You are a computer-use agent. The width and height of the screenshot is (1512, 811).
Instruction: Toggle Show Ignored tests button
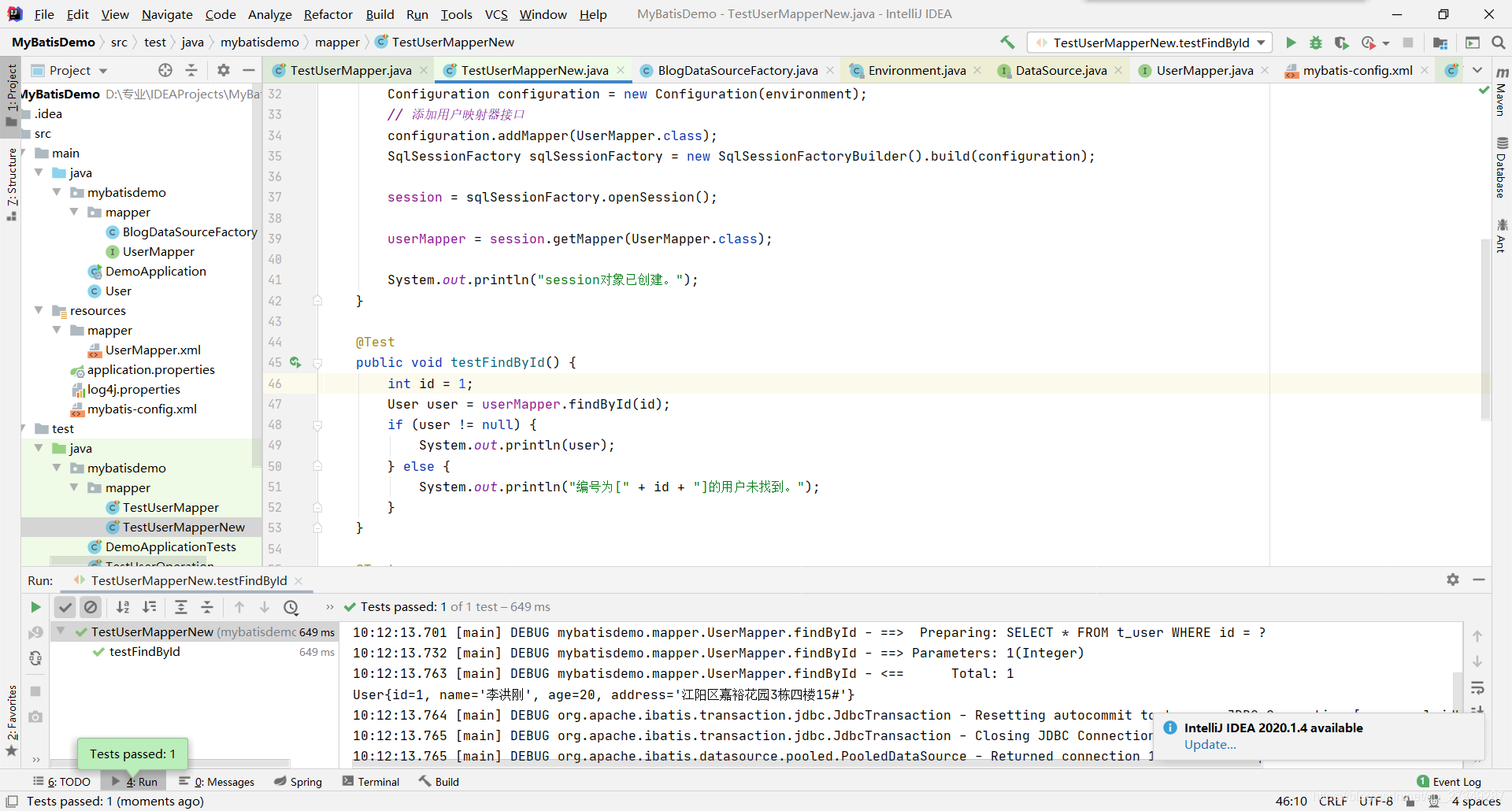(x=91, y=607)
